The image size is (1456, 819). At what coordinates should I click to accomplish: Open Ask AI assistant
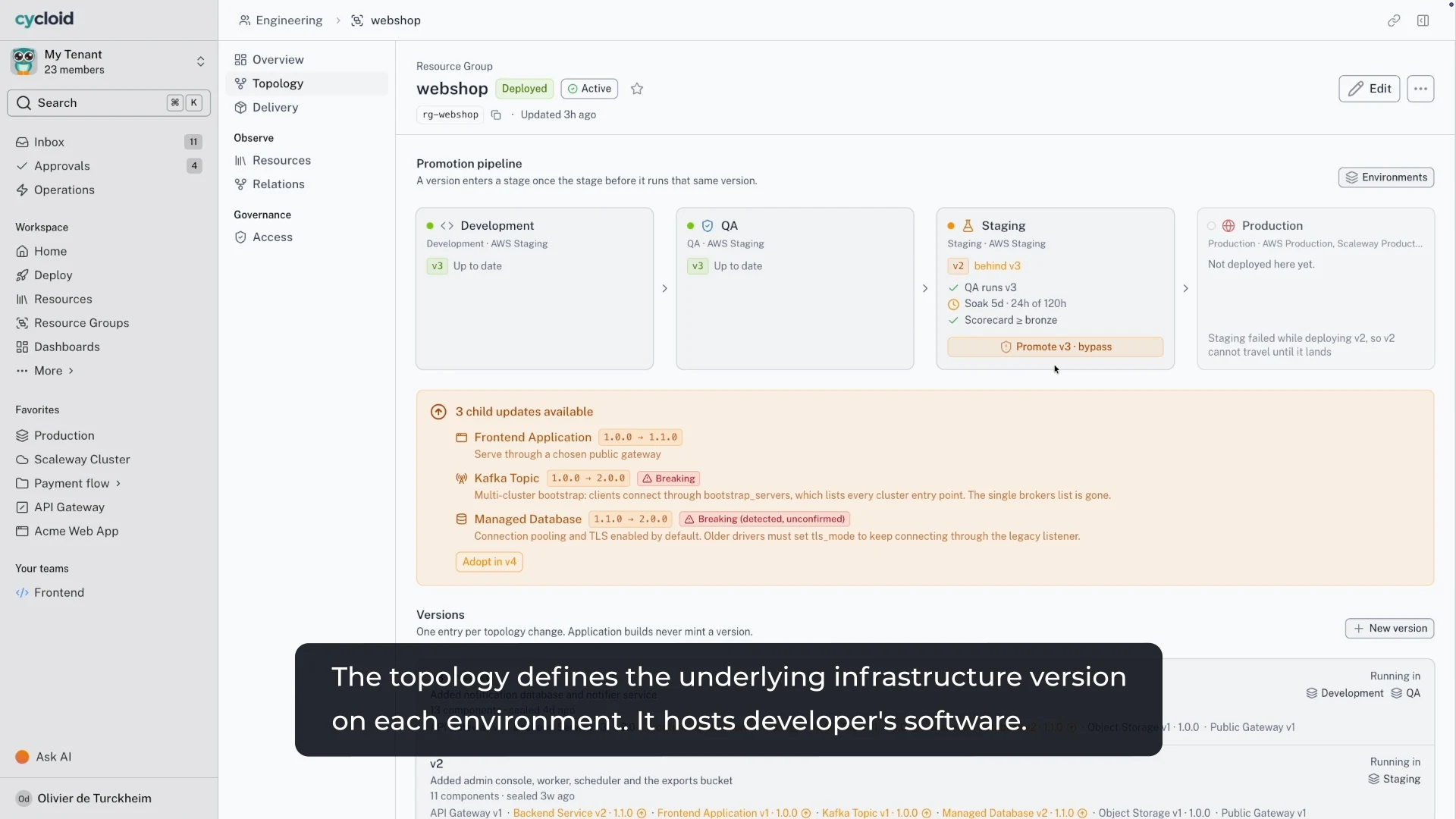44,757
